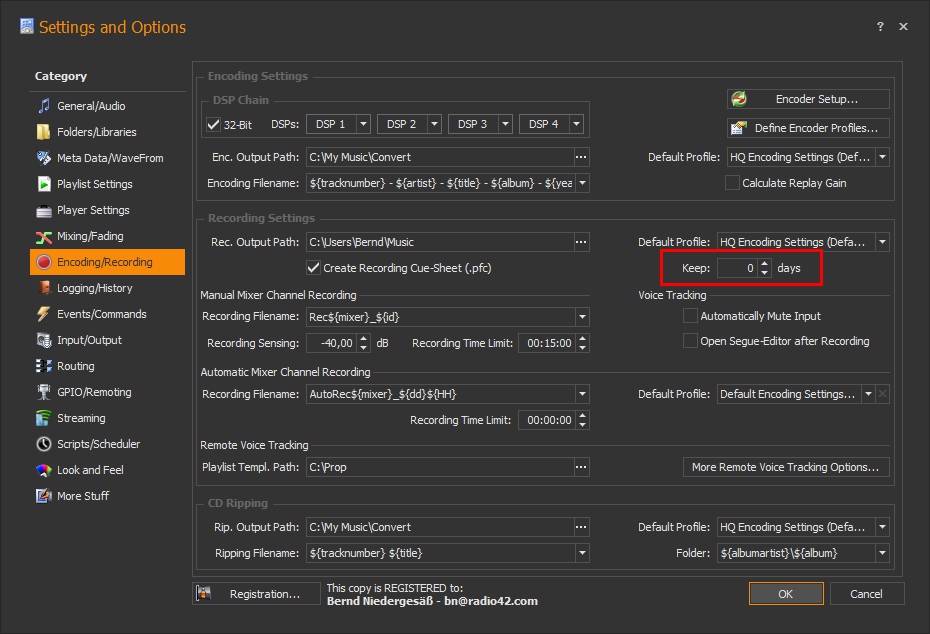
Task: Click the More Stuff icon
Action: point(44,496)
